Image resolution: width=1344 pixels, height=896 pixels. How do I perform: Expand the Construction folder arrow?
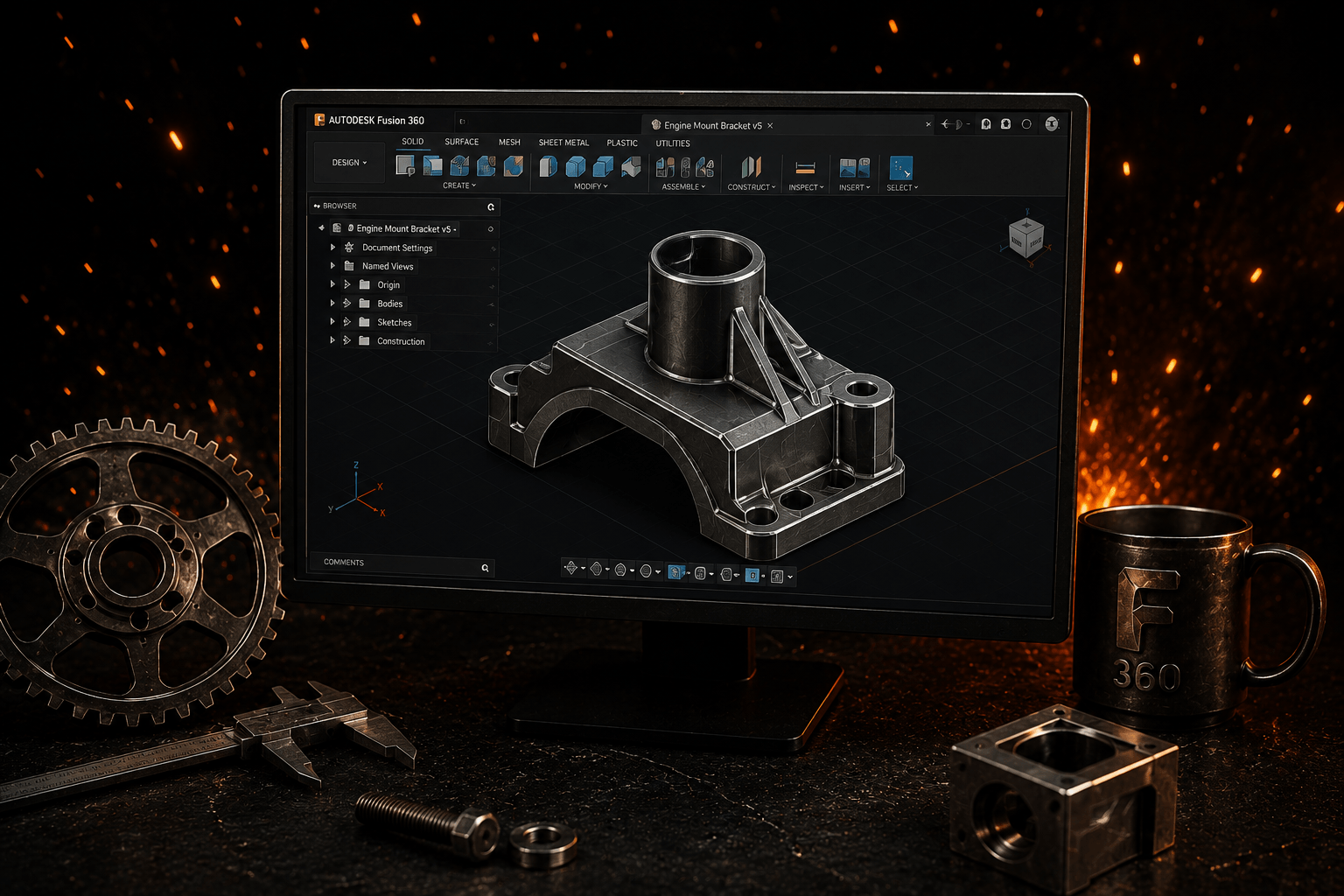pos(332,340)
